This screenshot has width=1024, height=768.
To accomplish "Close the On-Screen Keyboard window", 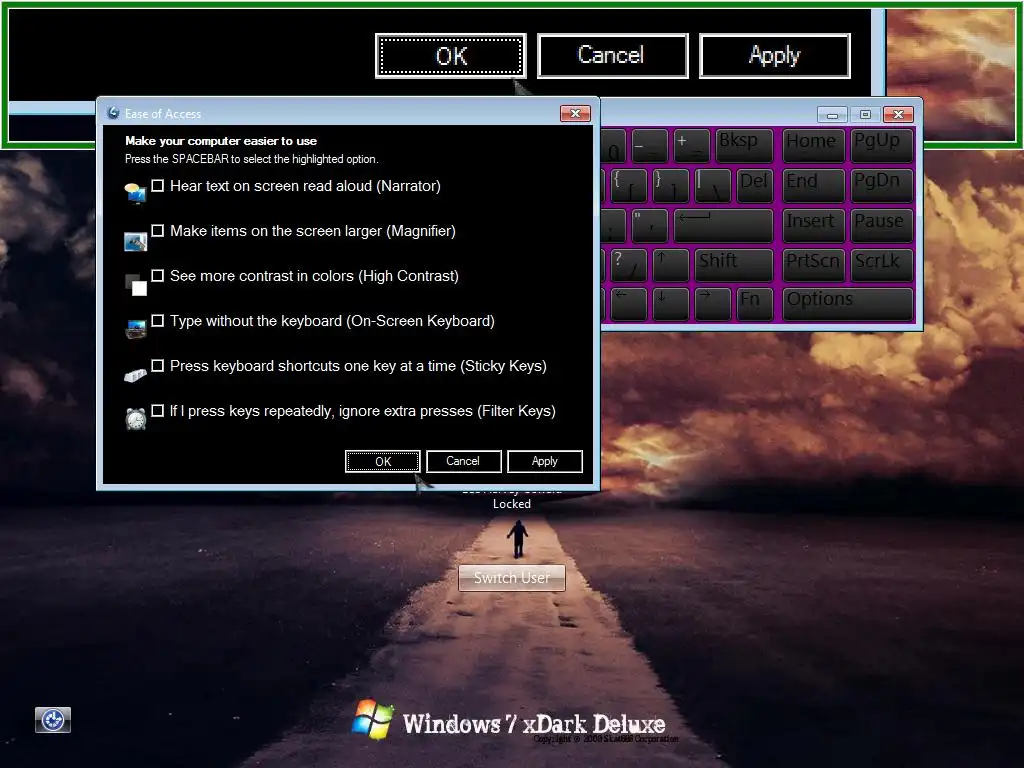I will pyautogui.click(x=898, y=115).
